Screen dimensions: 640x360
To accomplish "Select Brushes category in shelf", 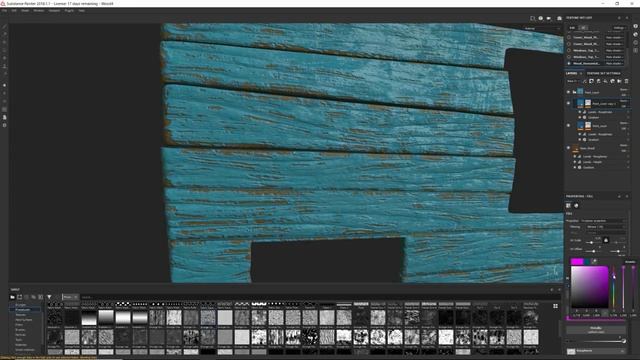I will click(x=20, y=329).
